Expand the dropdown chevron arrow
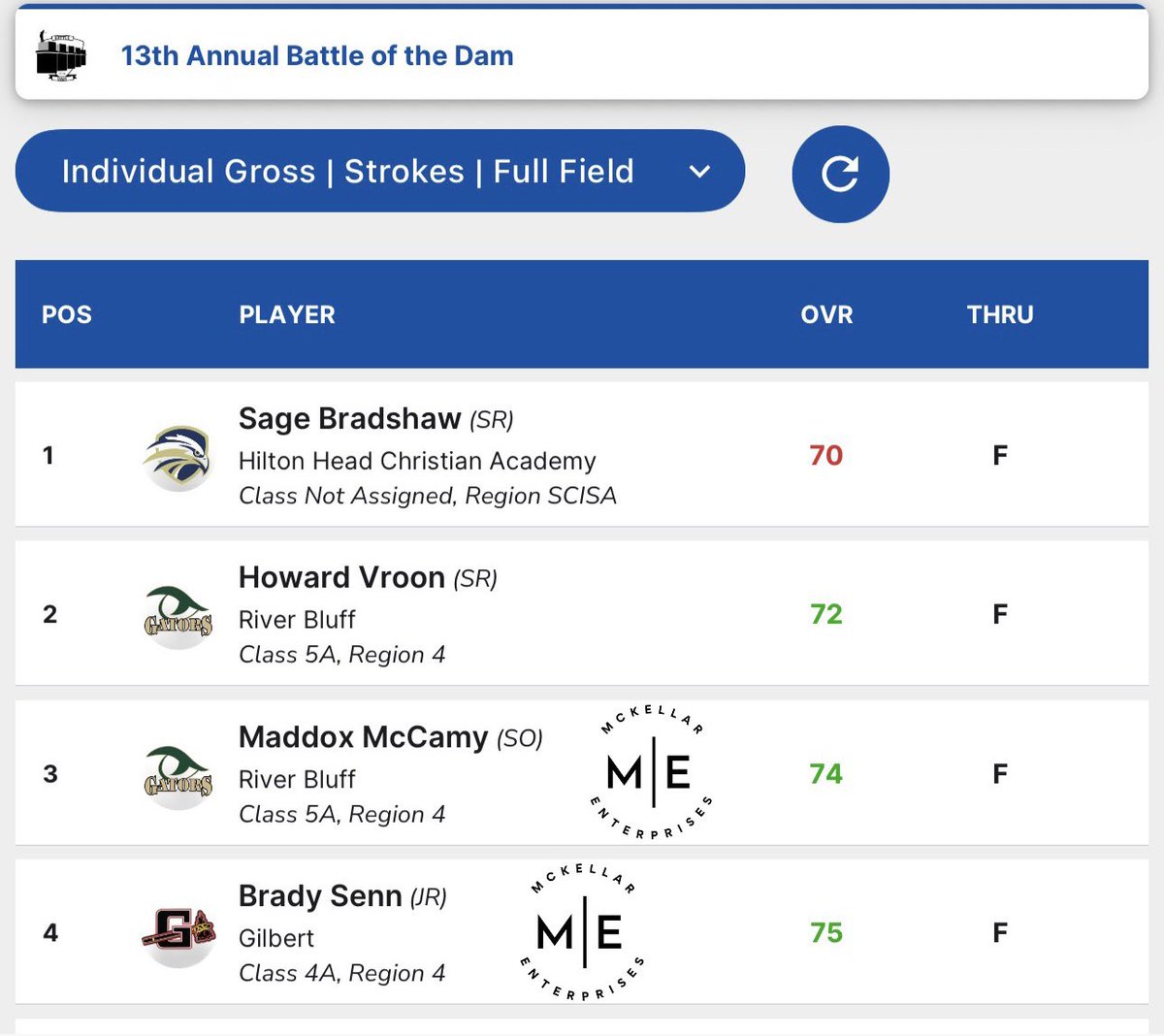1164x1036 pixels. click(699, 172)
